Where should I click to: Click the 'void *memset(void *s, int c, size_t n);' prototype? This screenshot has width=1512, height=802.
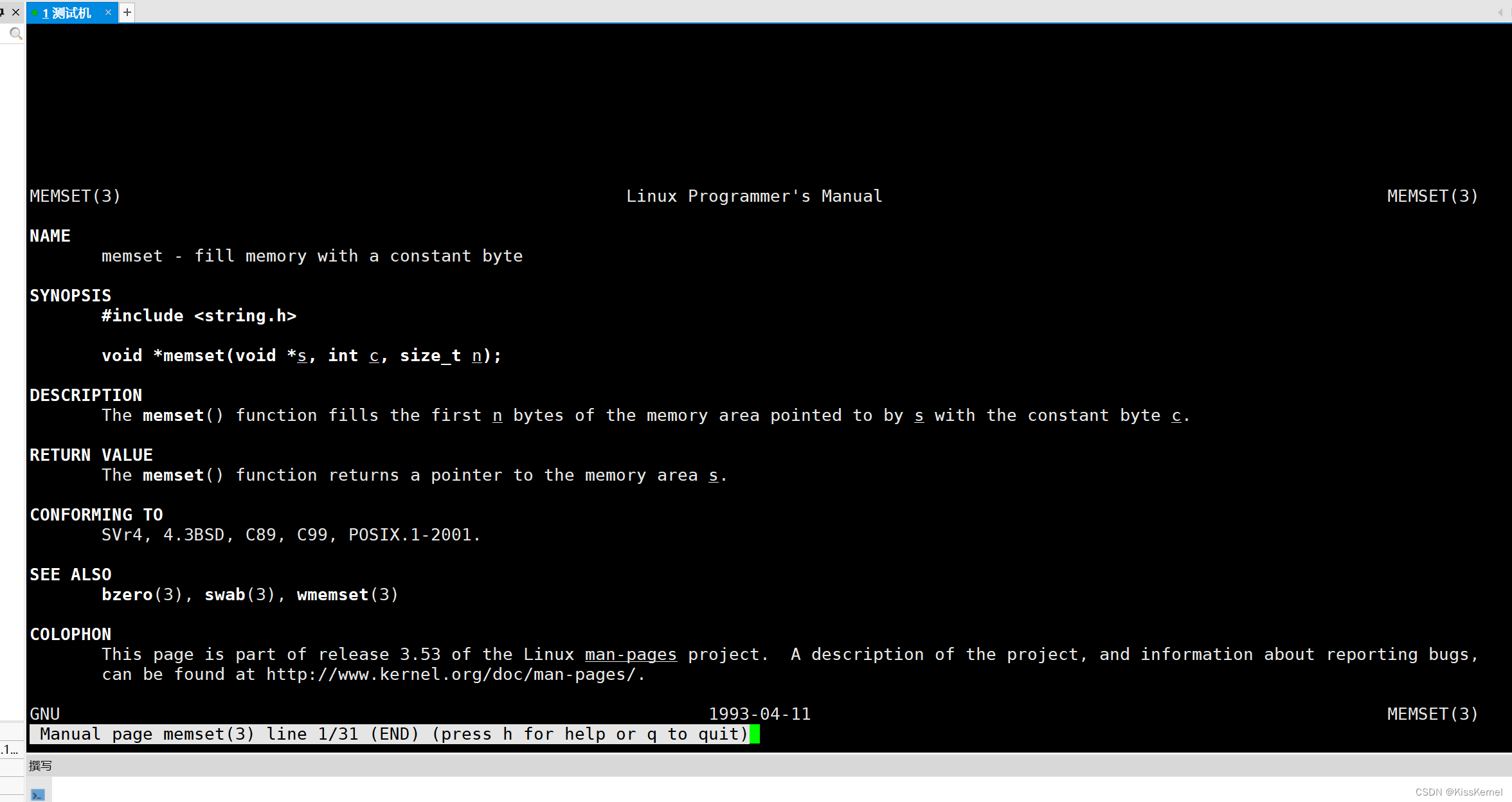point(301,355)
